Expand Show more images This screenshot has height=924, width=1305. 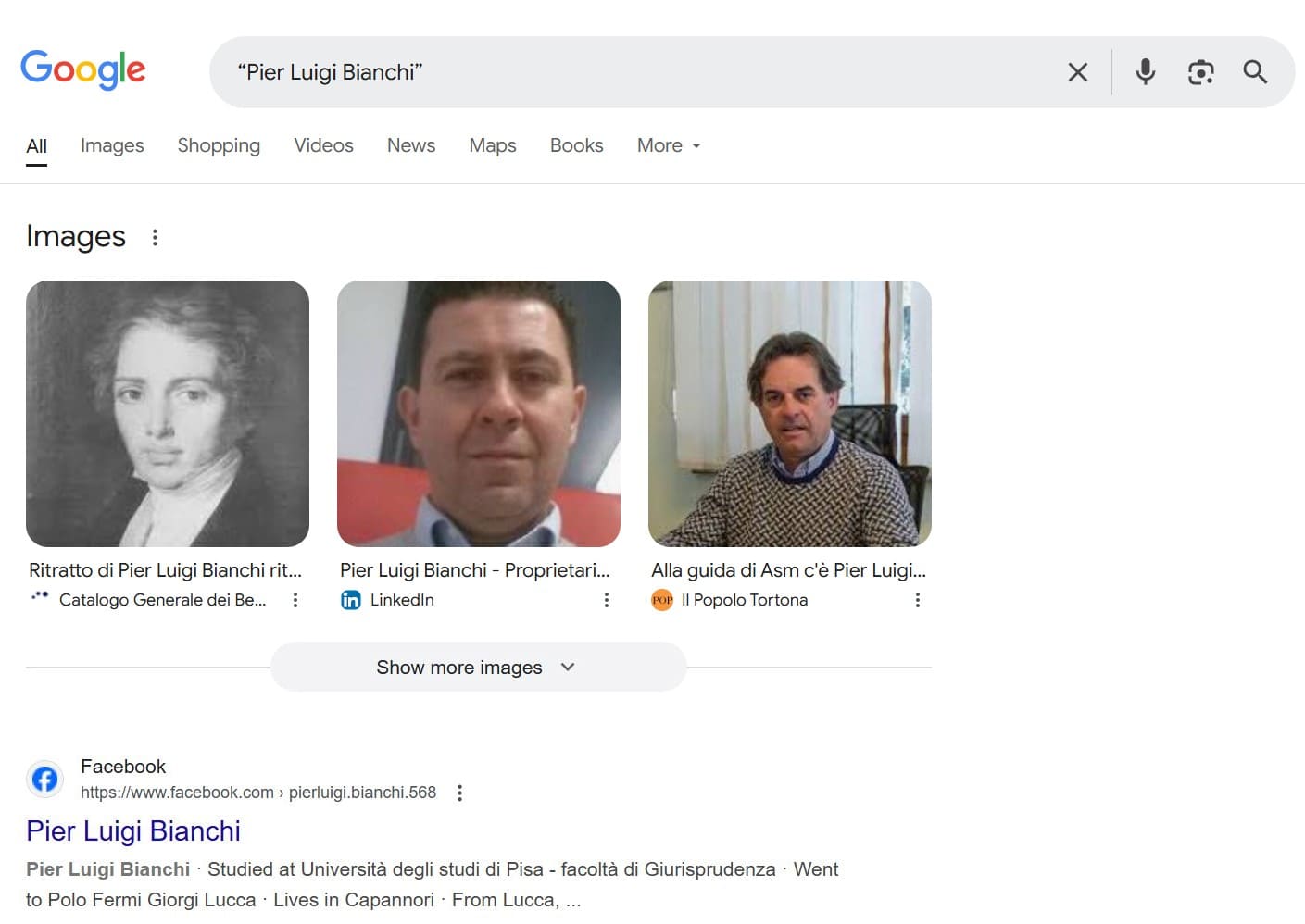pos(478,668)
